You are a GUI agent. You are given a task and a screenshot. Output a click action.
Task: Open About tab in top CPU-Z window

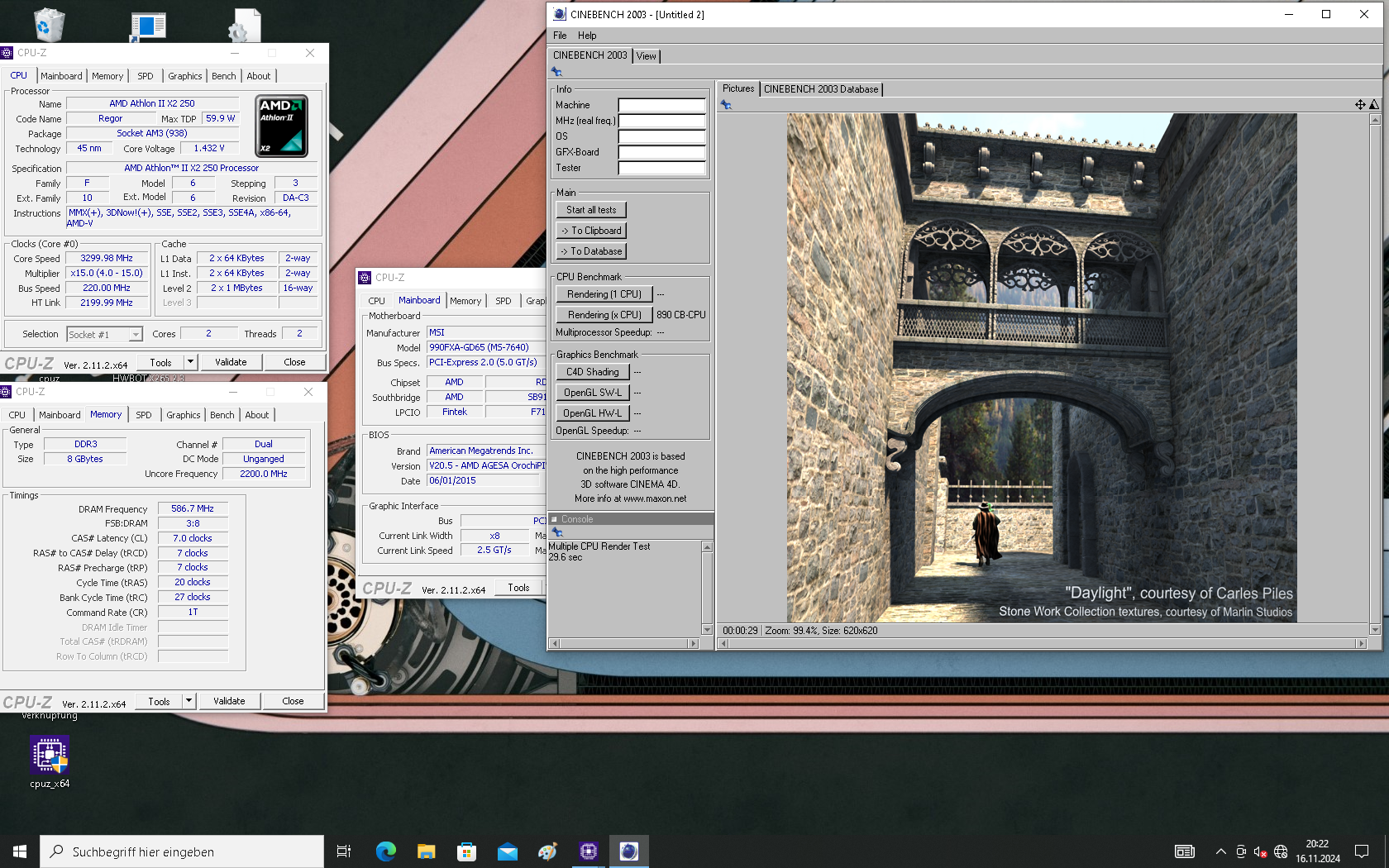(x=259, y=76)
